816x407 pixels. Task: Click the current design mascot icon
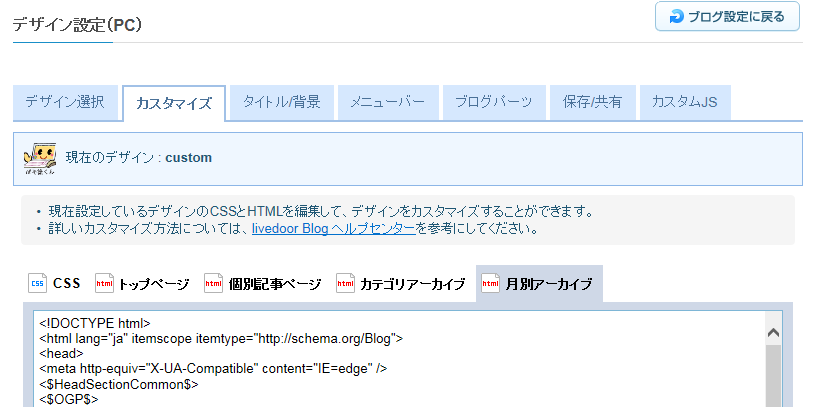41,158
